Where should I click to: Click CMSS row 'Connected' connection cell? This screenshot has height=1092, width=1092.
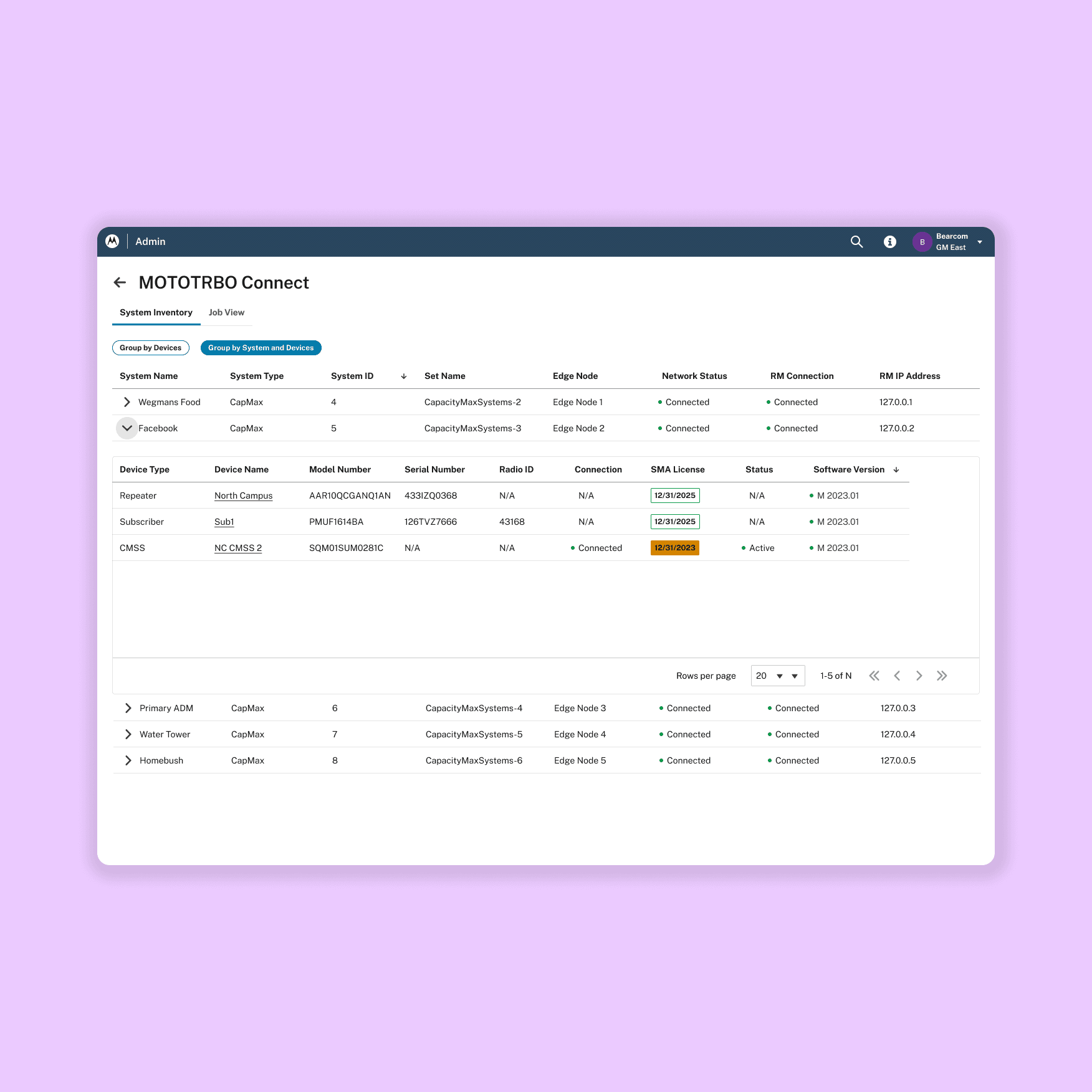[x=596, y=548]
